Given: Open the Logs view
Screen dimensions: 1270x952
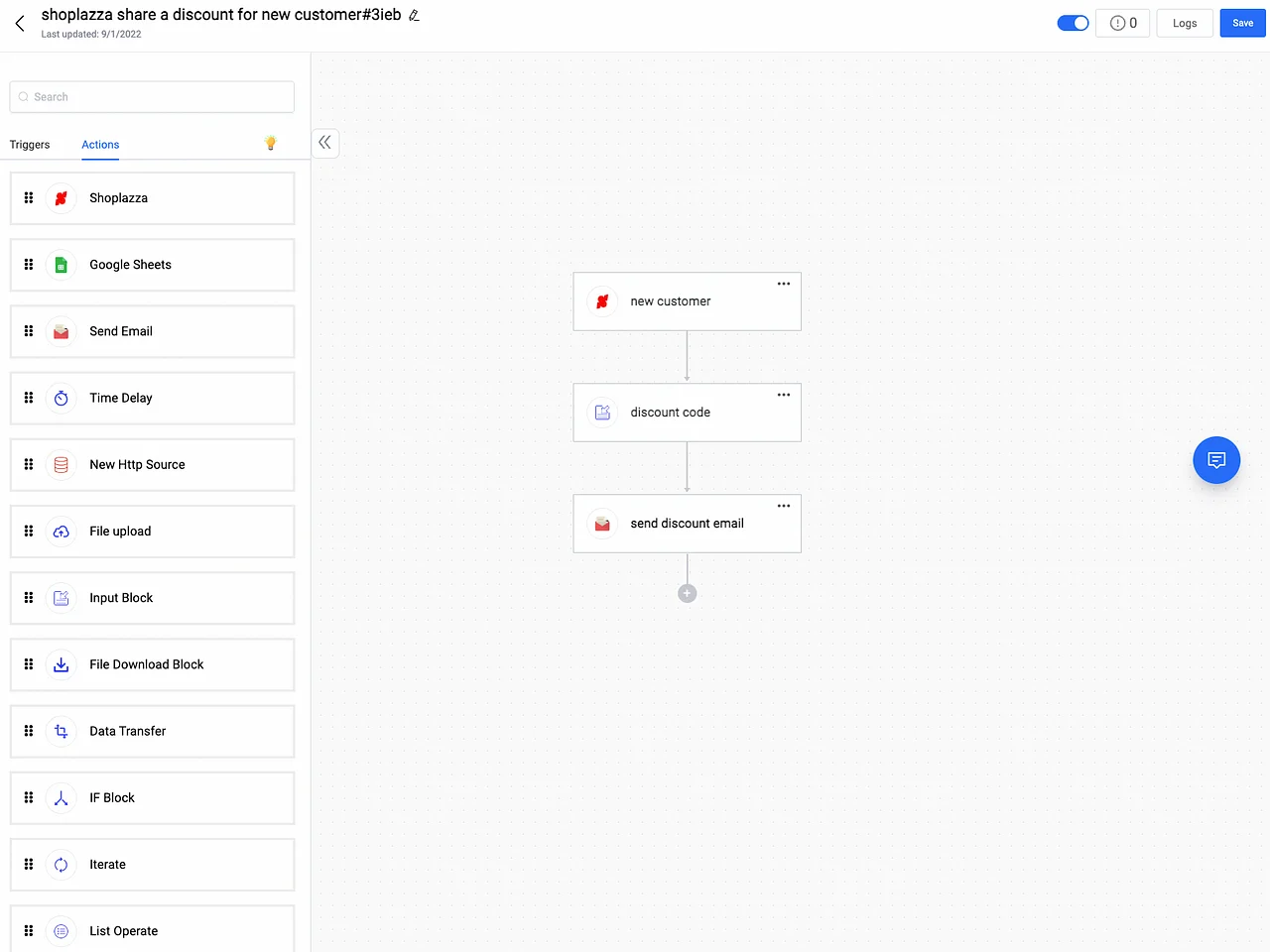Looking at the screenshot, I should [x=1184, y=22].
